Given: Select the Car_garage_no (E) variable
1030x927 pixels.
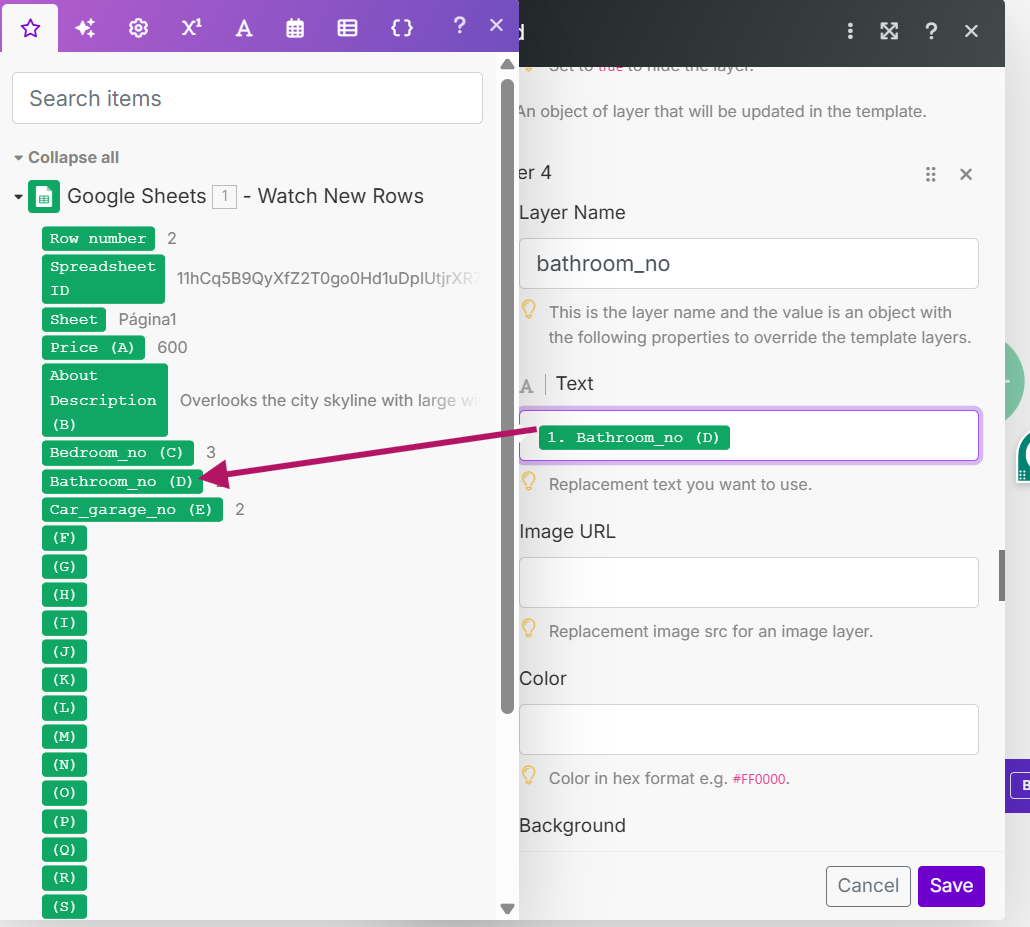Looking at the screenshot, I should pyautogui.click(x=132, y=510).
